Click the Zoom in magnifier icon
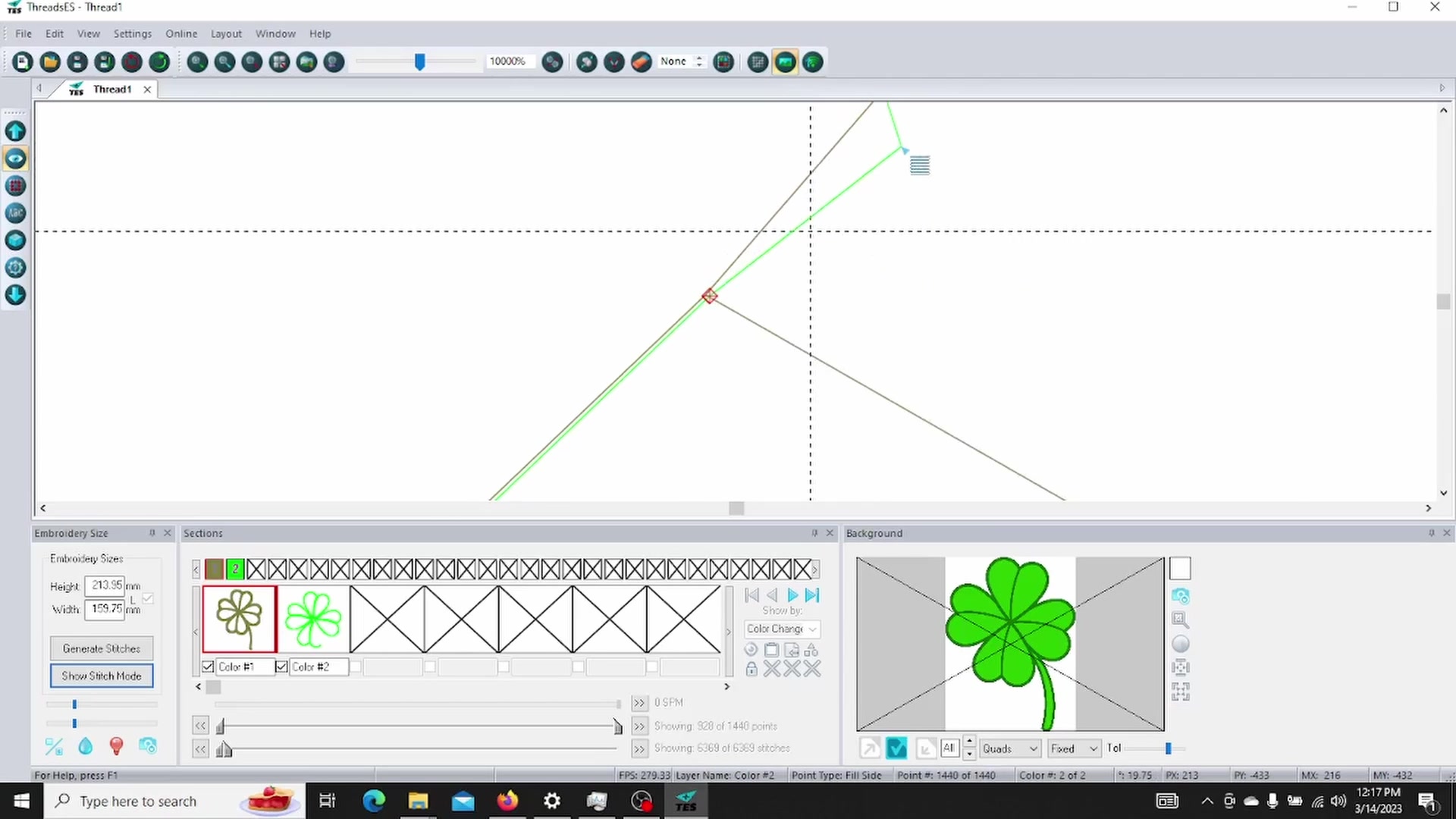This screenshot has width=1456, height=819. click(197, 62)
